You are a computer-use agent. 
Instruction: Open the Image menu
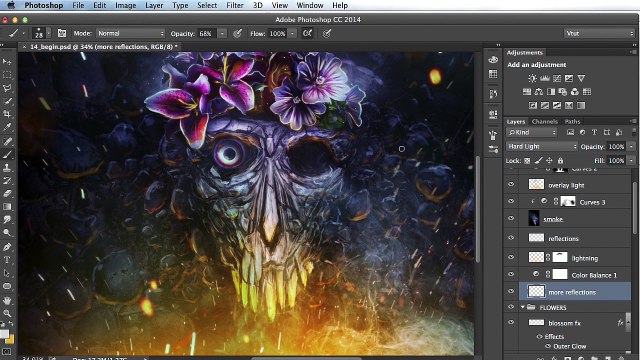pos(126,5)
